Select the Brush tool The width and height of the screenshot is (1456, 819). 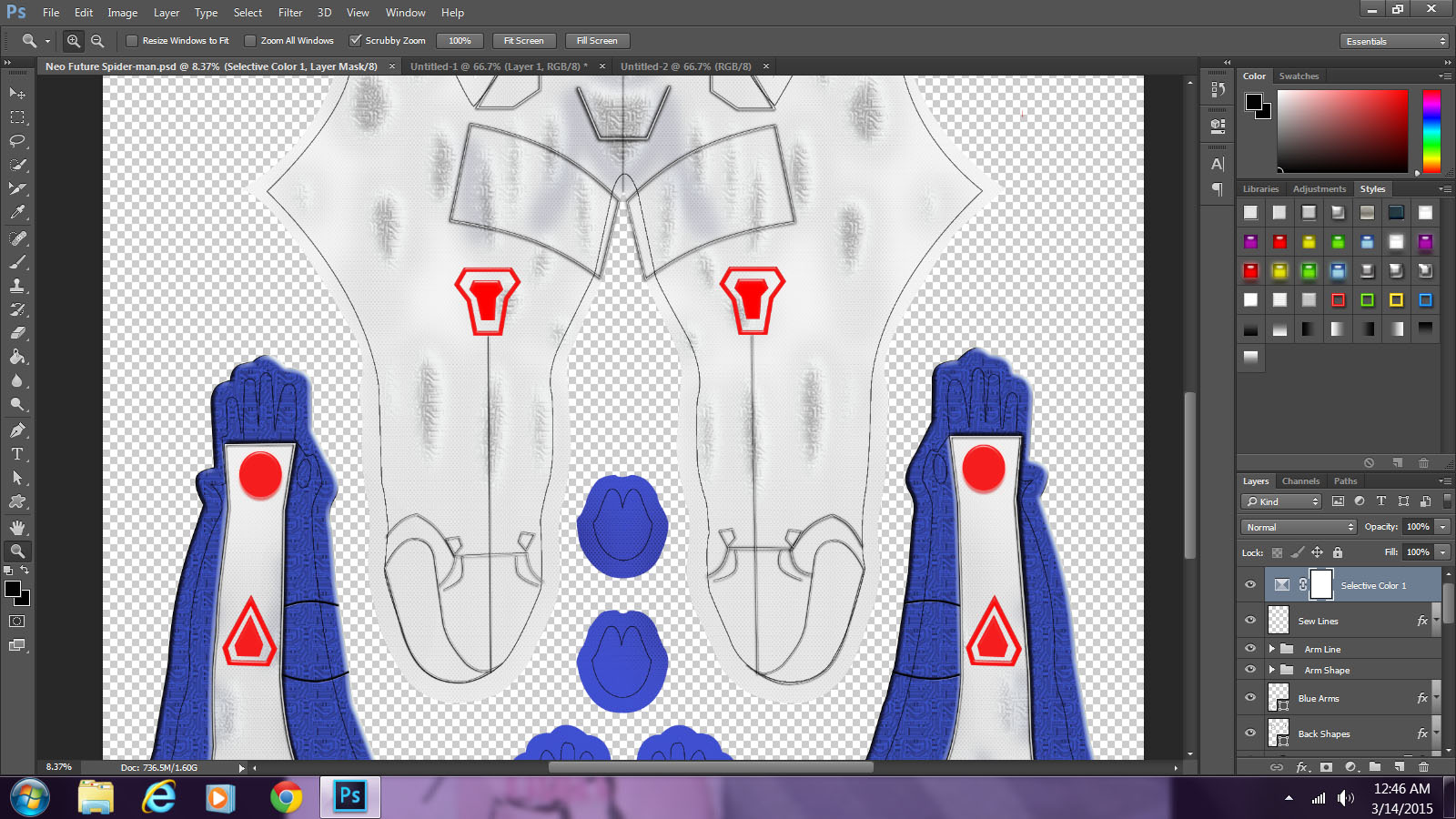tap(17, 262)
